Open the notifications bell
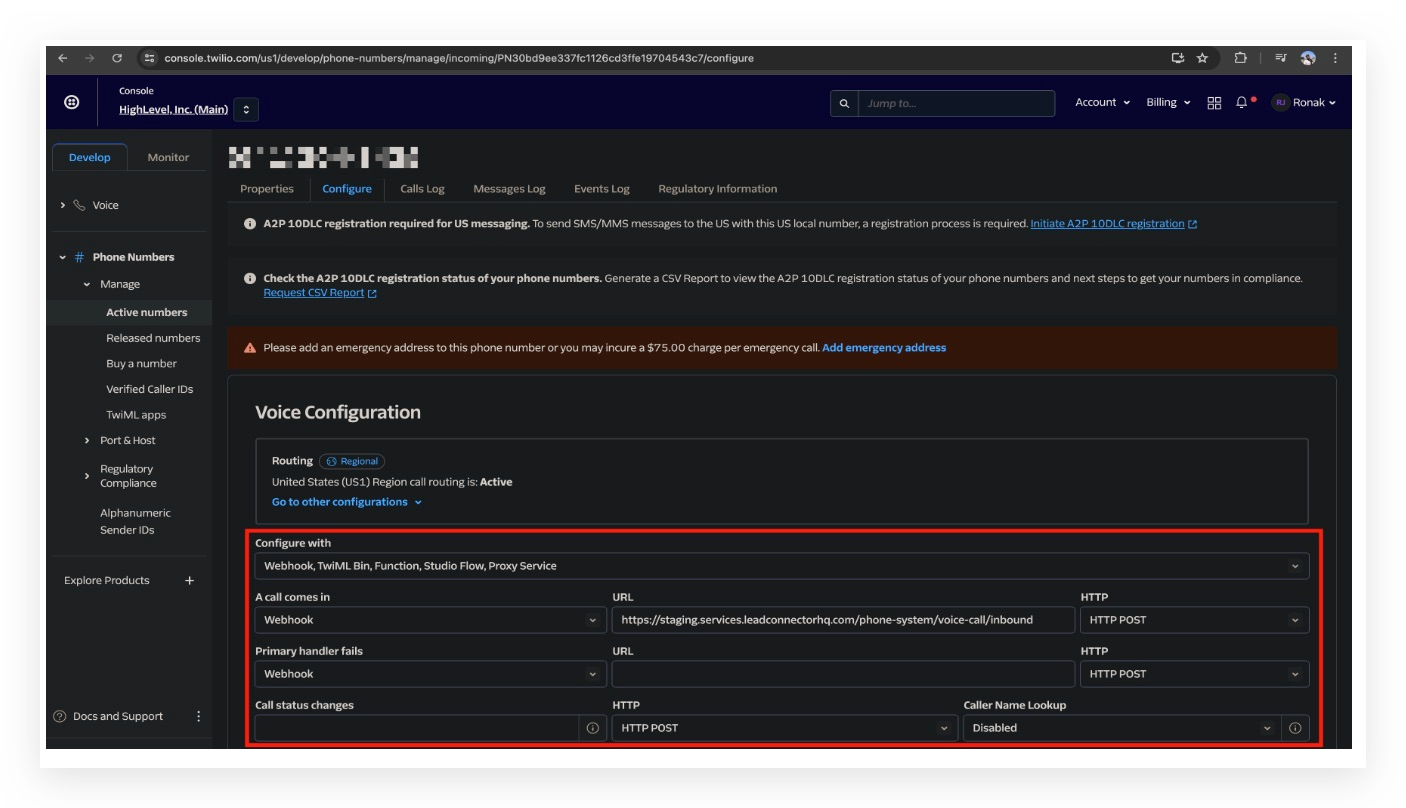Image resolution: width=1406 pixels, height=808 pixels. coord(1243,102)
